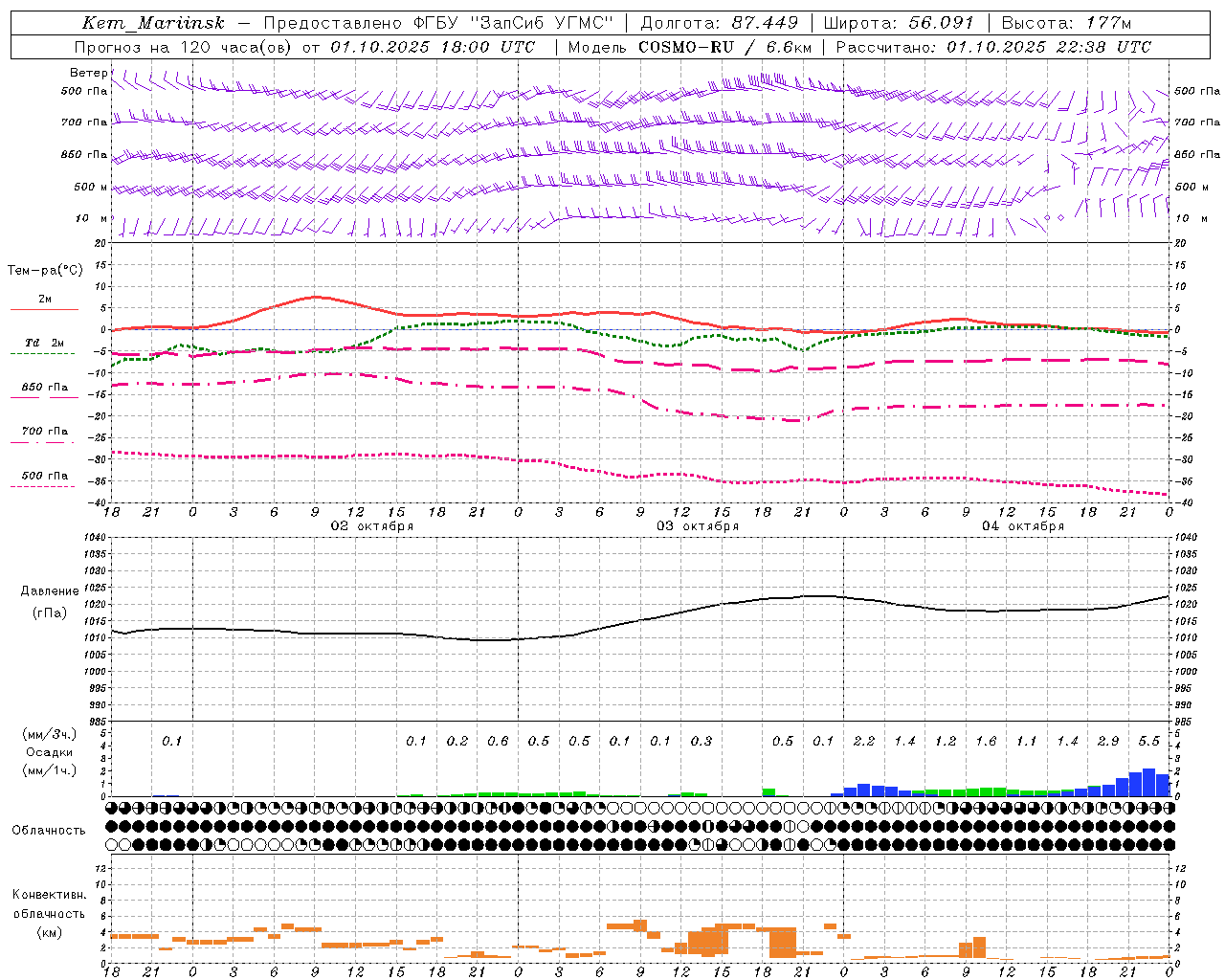Click the Ветер panel label
This screenshot has width=1225, height=980.
[88, 72]
